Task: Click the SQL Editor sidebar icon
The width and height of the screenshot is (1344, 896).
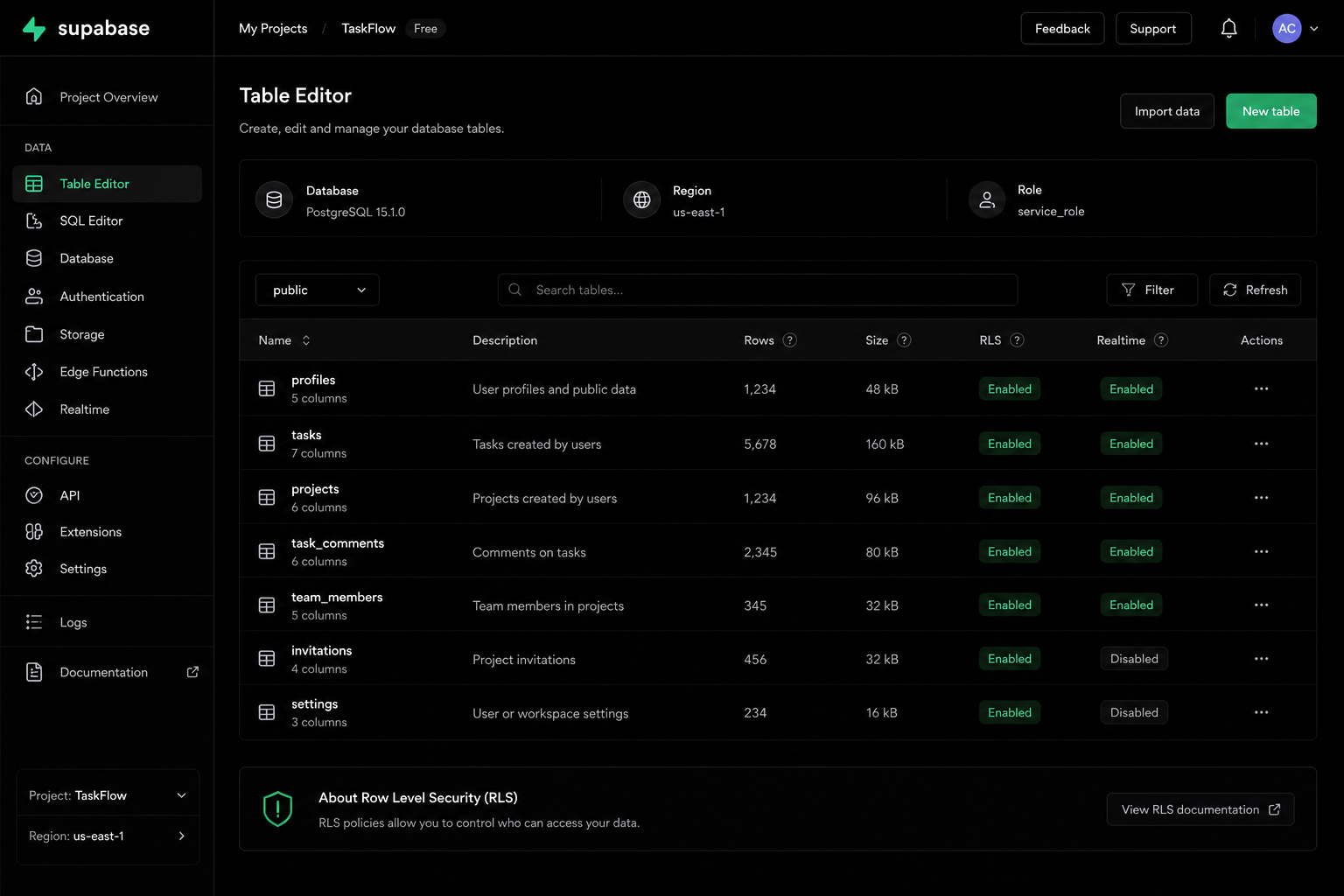Action: point(34,220)
